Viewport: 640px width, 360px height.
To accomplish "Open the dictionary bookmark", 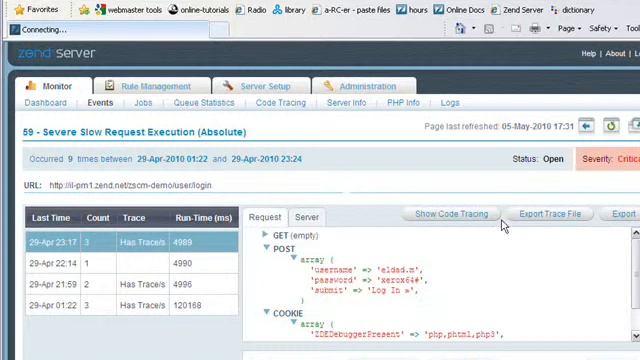I will pyautogui.click(x=572, y=10).
